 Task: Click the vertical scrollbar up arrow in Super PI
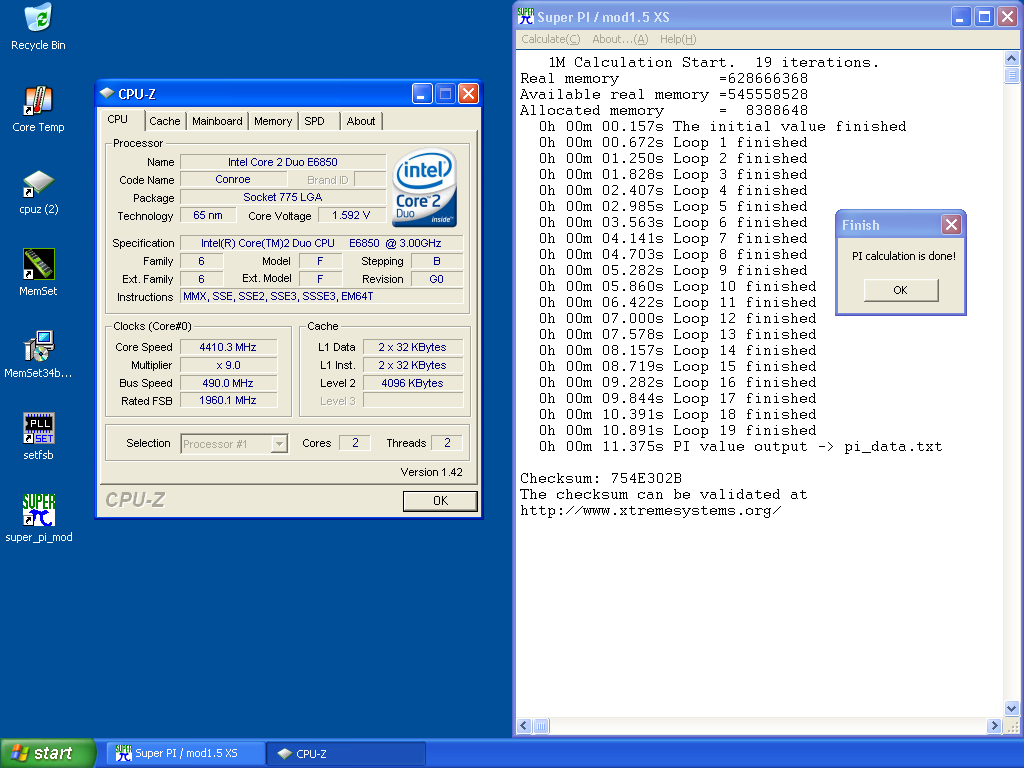tap(1011, 59)
